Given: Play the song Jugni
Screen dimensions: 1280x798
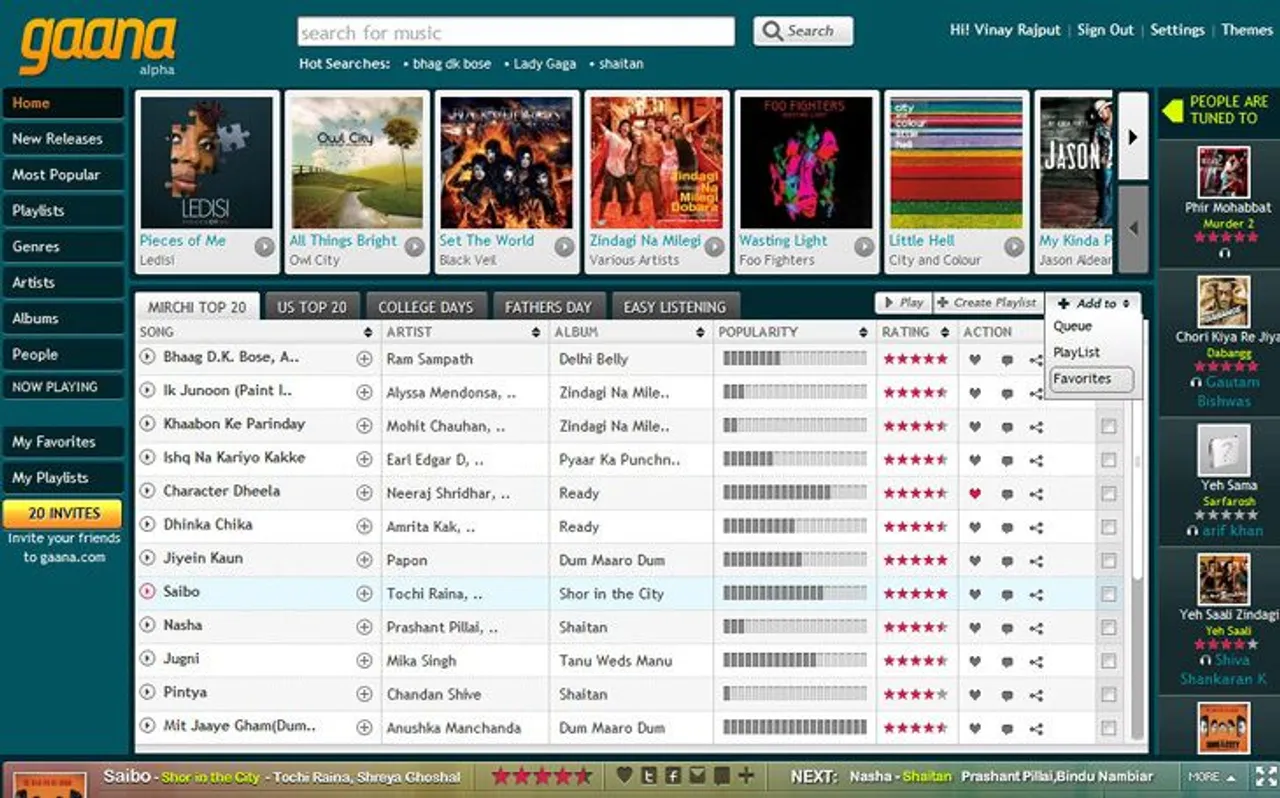Looking at the screenshot, I should pyautogui.click(x=148, y=659).
